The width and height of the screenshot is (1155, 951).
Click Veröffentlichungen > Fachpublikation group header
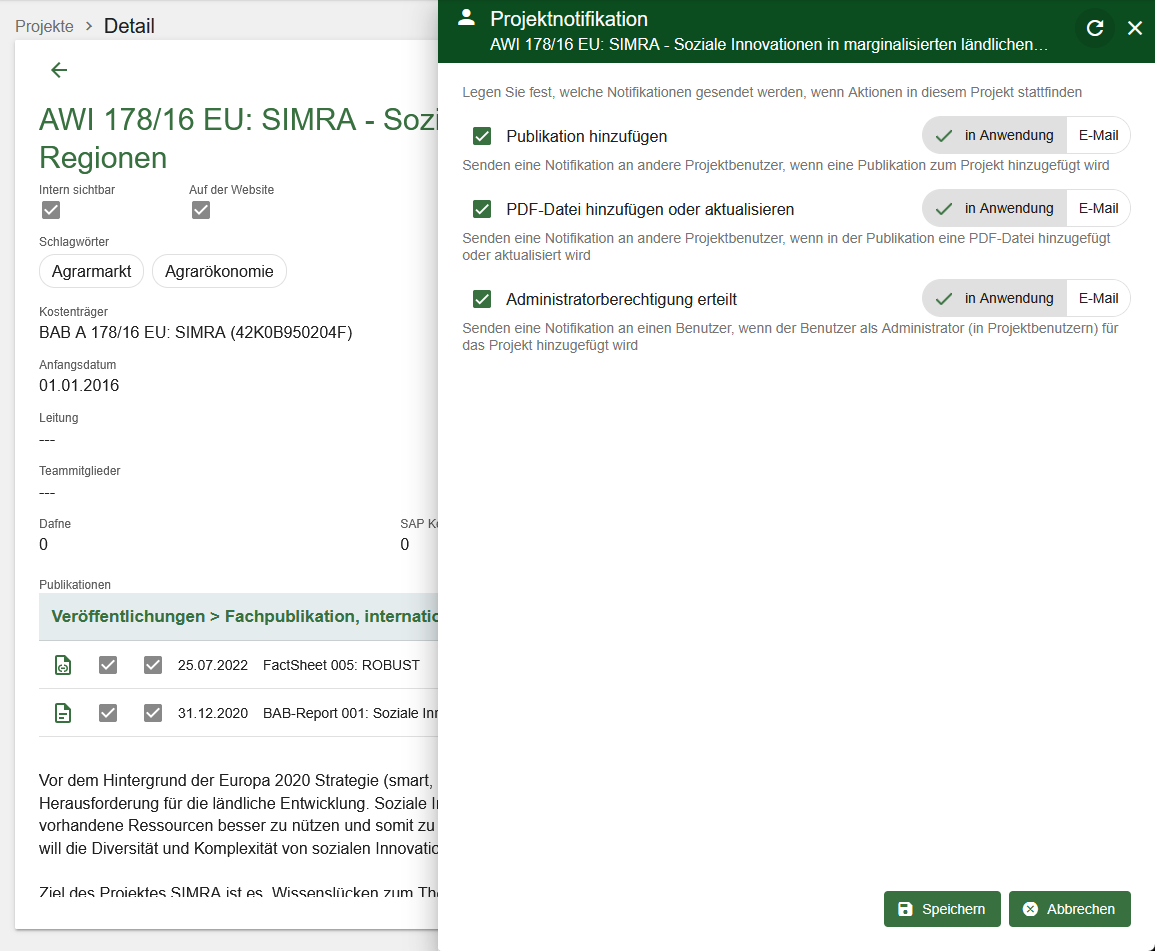coord(239,617)
